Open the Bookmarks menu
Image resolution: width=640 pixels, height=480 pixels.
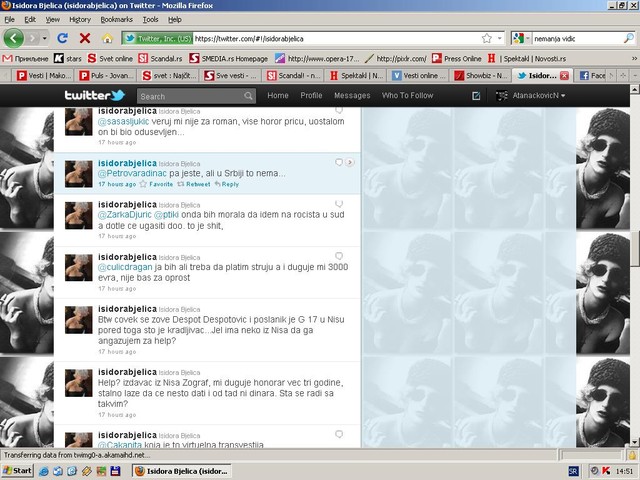115,19
